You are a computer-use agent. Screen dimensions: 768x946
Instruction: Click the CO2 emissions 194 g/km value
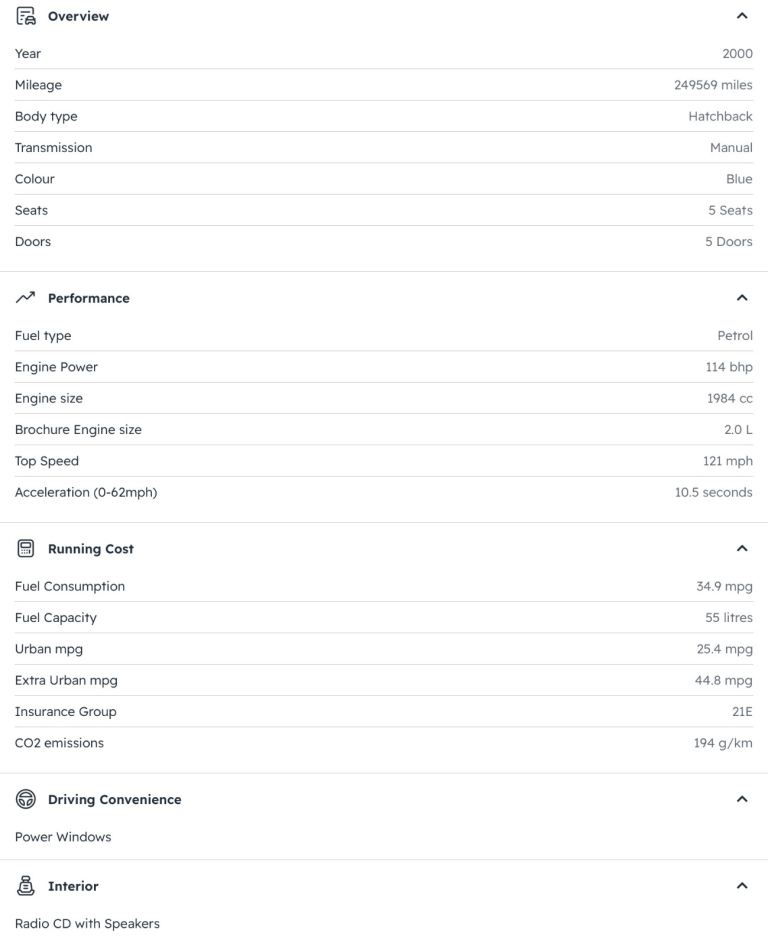[x=723, y=743]
